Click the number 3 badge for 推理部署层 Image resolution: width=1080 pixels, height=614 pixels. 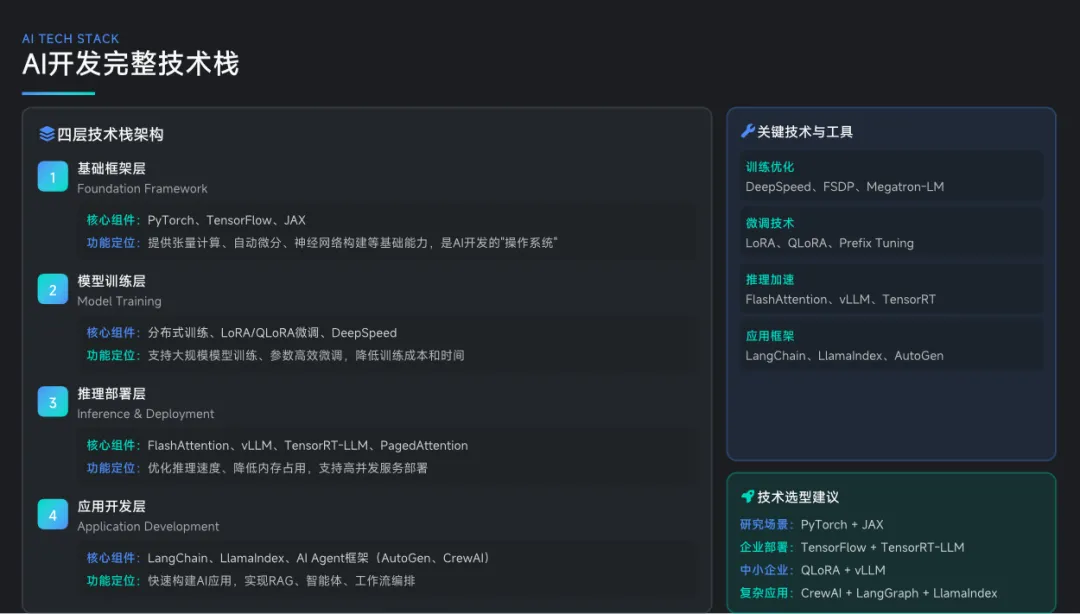[x=52, y=402]
